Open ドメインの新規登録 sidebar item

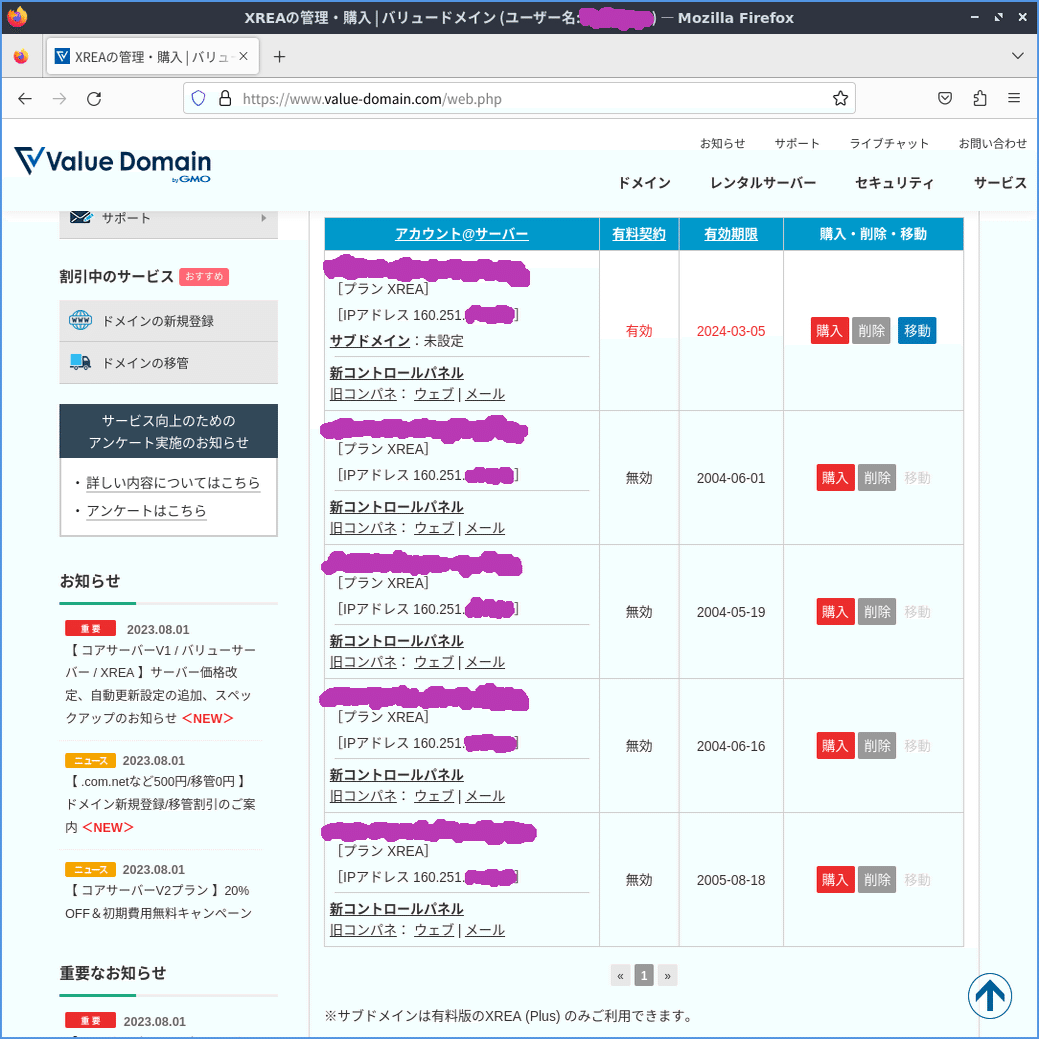pyautogui.click(x=168, y=321)
